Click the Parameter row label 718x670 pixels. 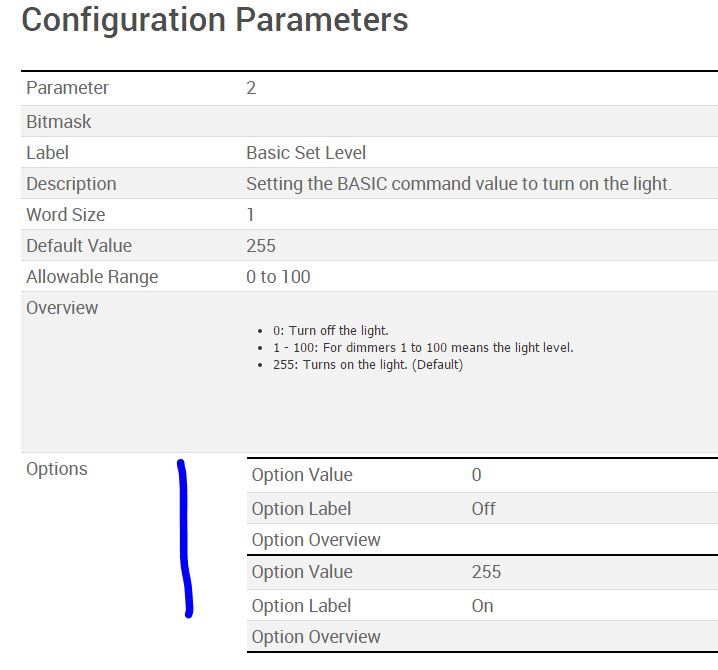67,88
